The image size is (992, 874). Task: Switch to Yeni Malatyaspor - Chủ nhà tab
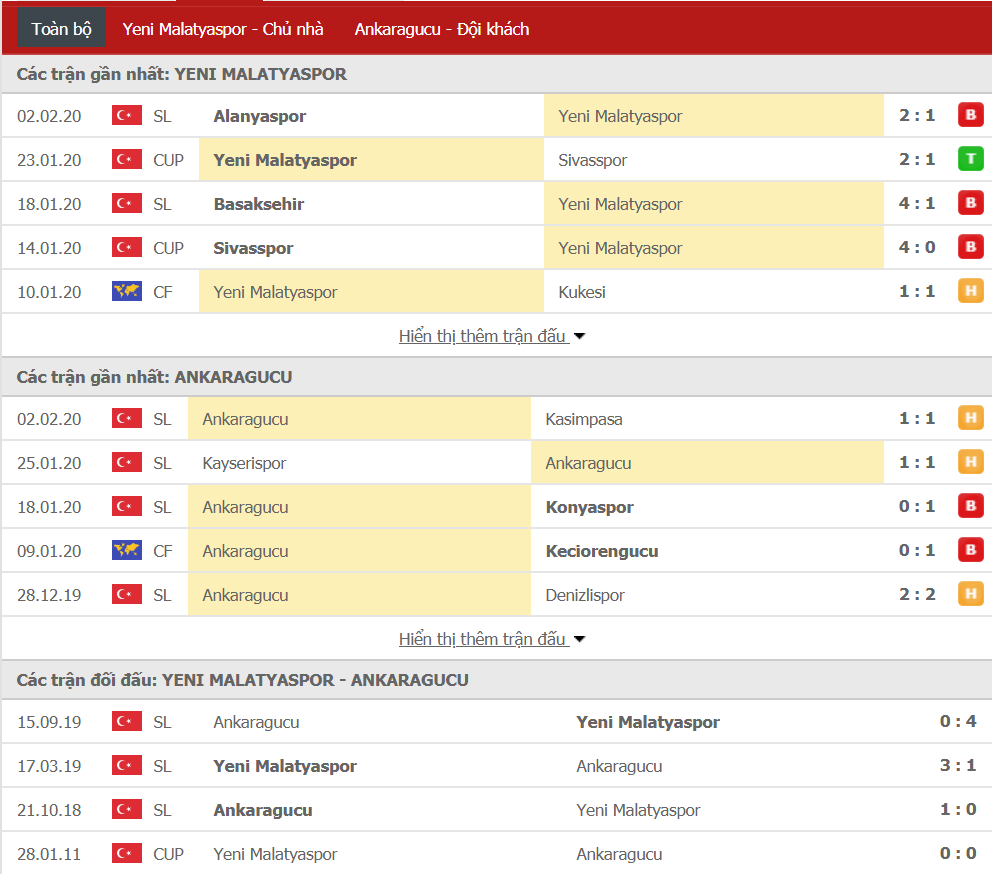tap(223, 29)
